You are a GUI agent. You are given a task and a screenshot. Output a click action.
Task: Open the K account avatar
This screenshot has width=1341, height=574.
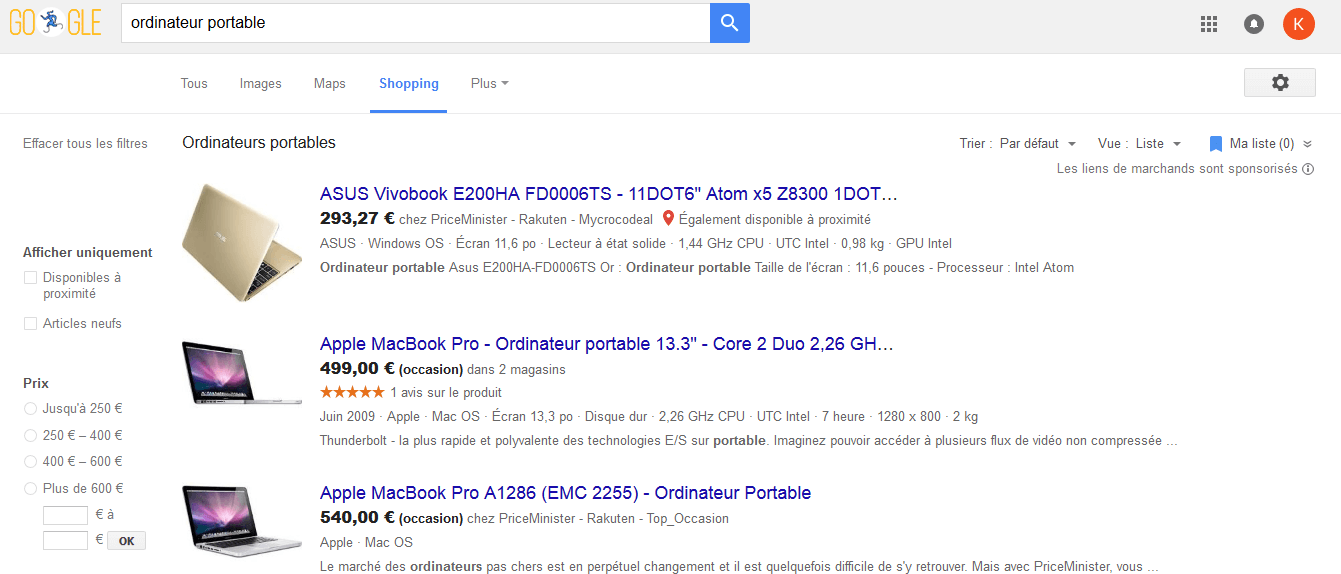1299,24
